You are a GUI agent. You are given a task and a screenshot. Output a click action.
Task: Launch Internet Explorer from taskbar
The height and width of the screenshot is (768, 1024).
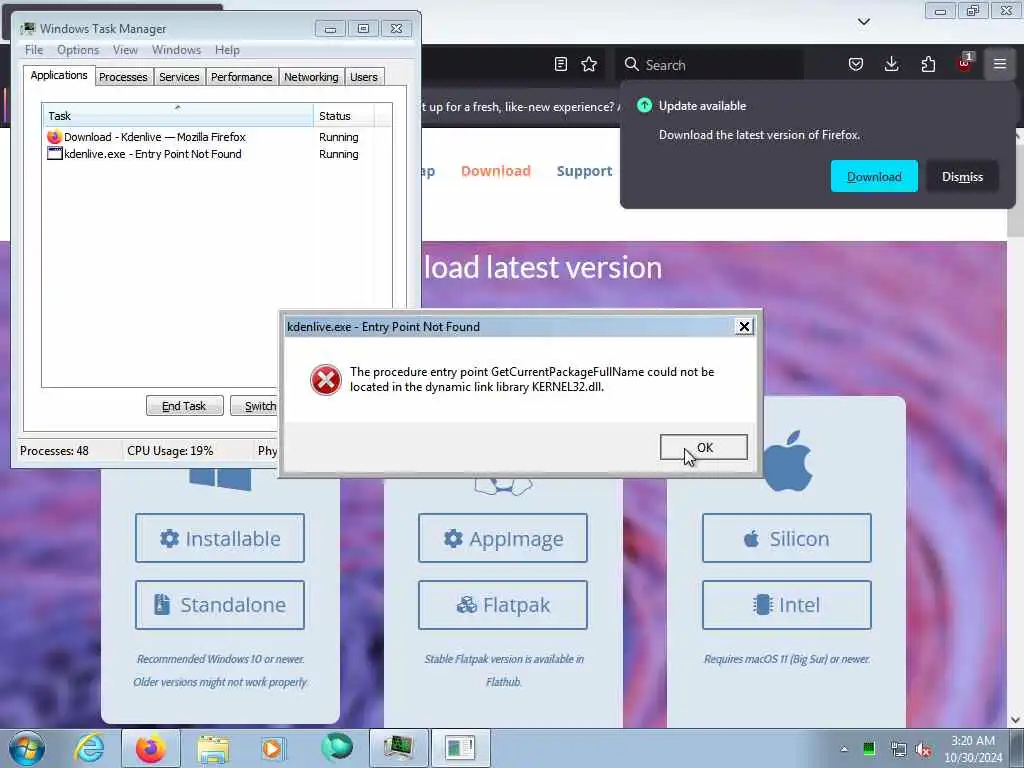click(x=89, y=748)
